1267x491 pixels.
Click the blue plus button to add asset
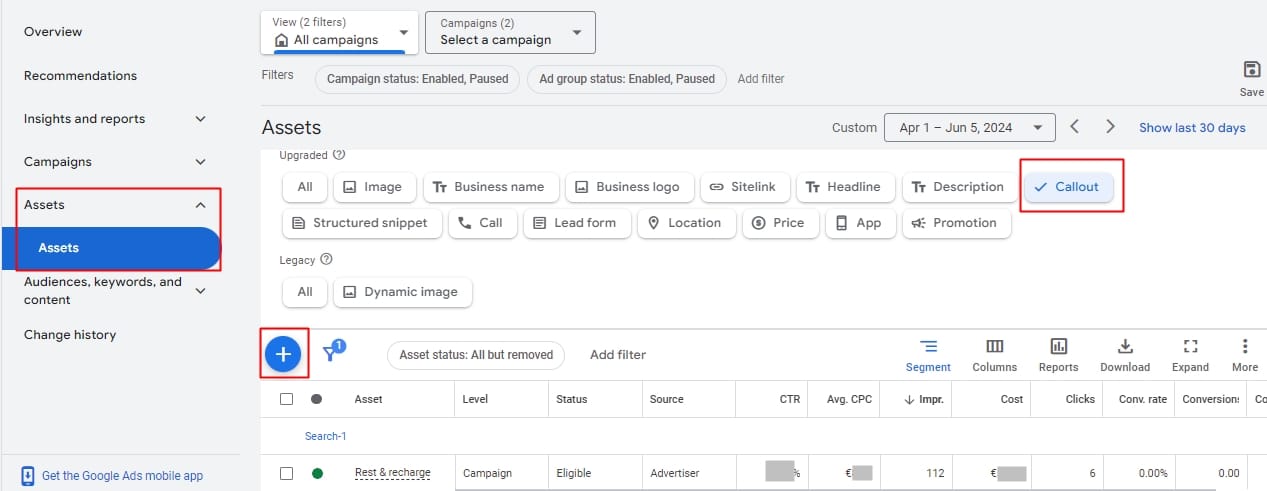[283, 354]
